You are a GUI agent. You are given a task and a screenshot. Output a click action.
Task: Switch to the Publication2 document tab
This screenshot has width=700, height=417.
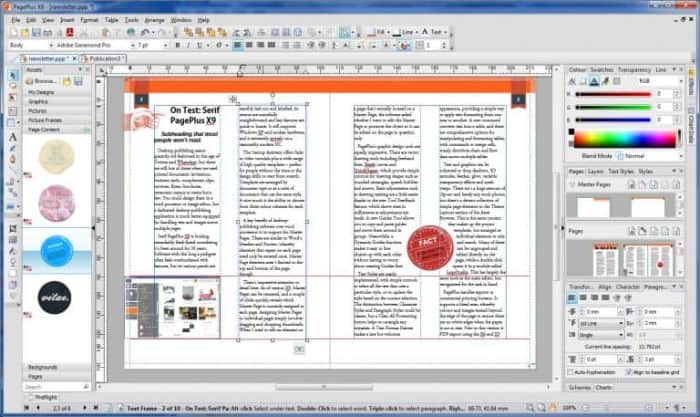click(x=105, y=58)
